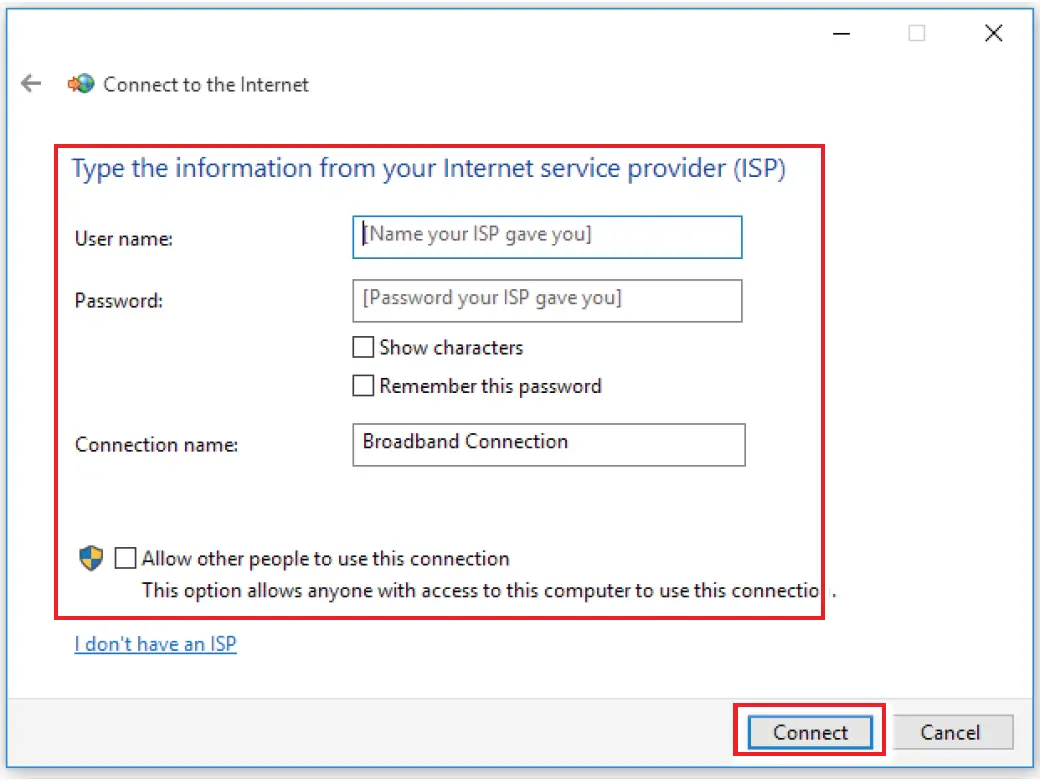This screenshot has height=781, width=1040.
Task: Click the "Connect to the Internet" title text
Action: [x=206, y=85]
